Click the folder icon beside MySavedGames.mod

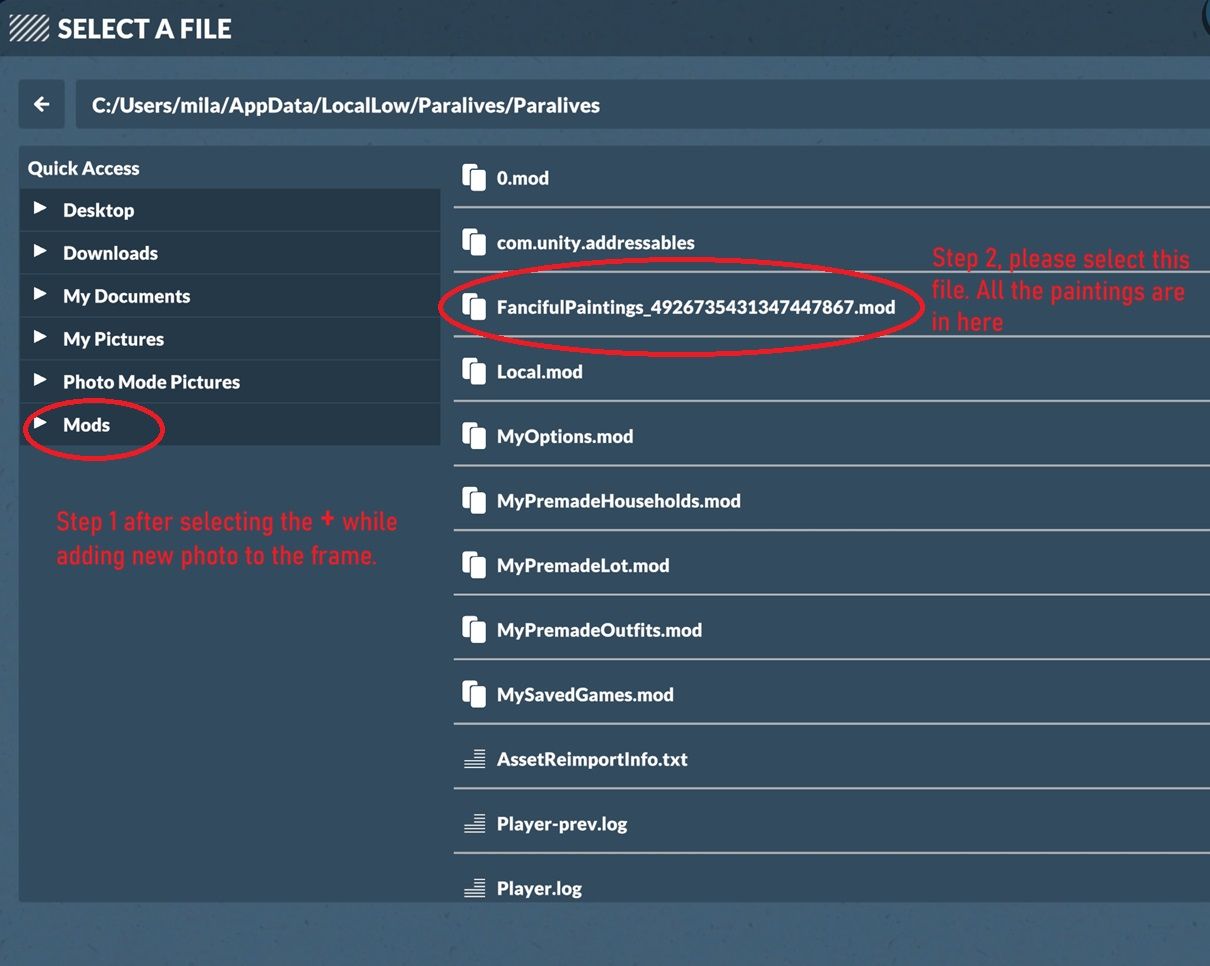(x=474, y=694)
